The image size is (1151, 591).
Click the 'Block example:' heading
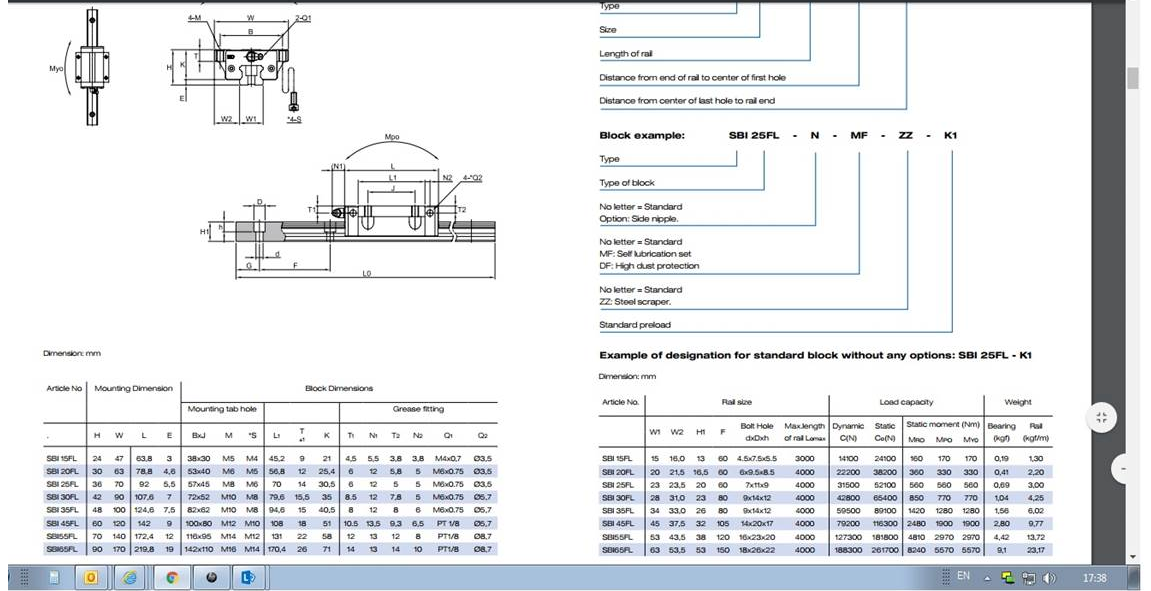[x=642, y=135]
